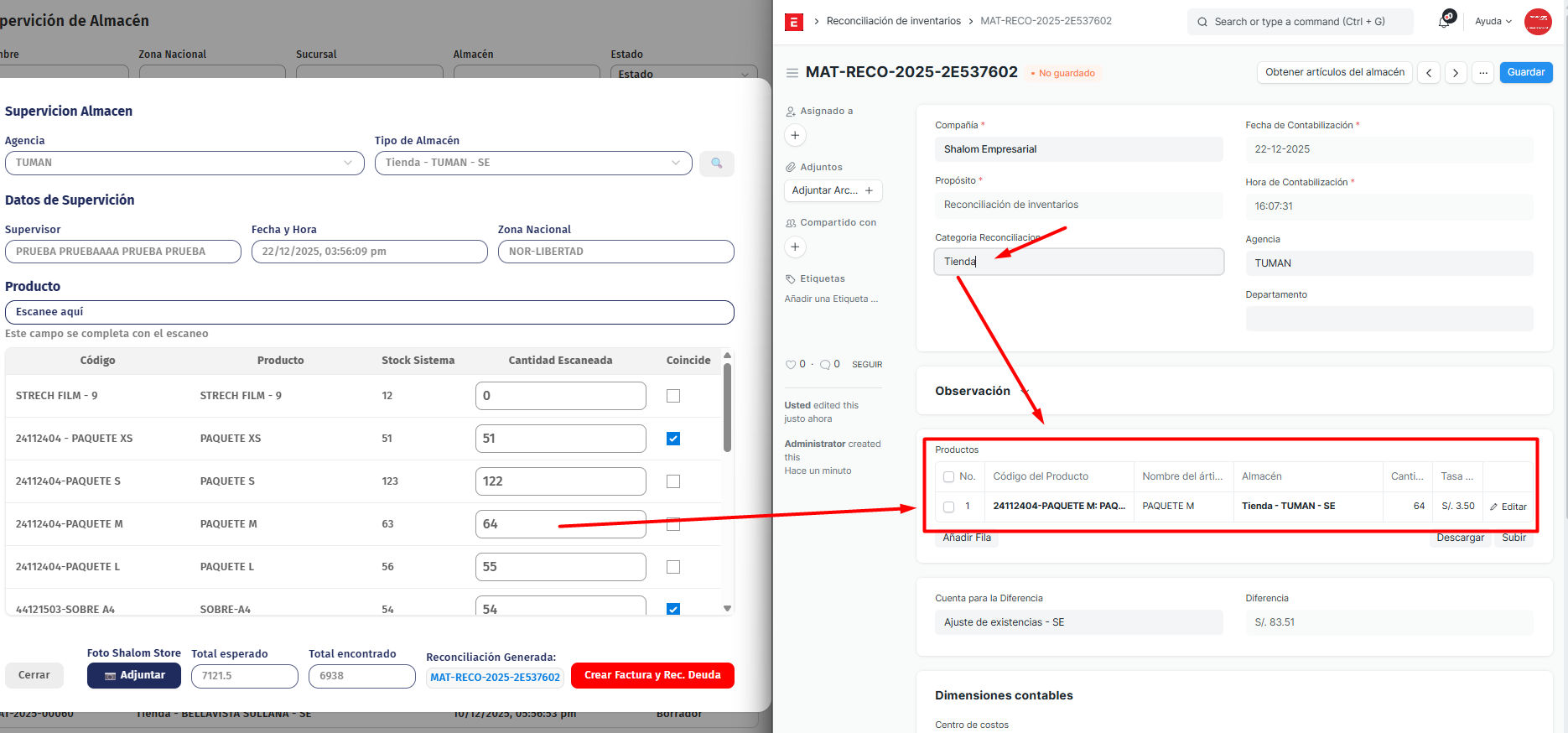Click the Escanee aquí product input field
Viewport: 1568px width, 733px height.
coord(369,312)
